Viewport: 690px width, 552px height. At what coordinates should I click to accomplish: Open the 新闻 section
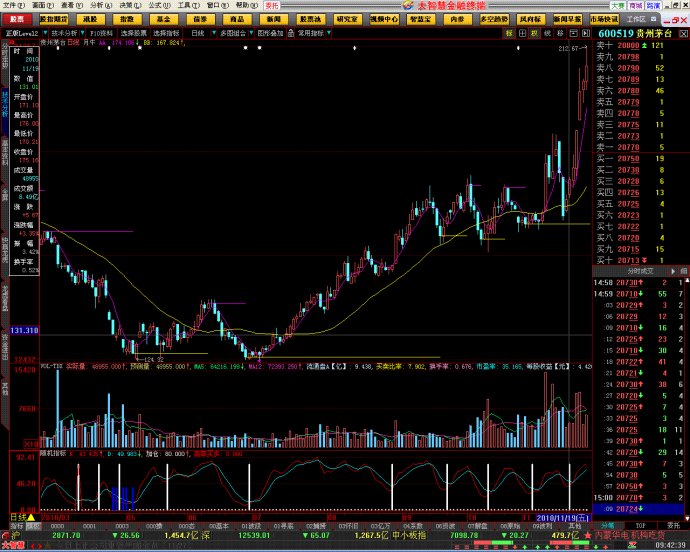(274, 19)
